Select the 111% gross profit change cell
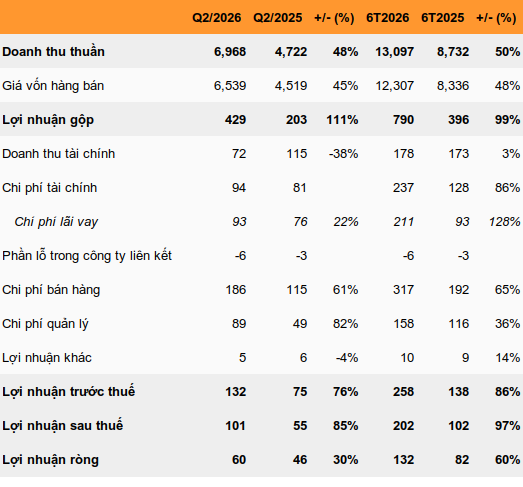Screen dimensions: 523x487 click(342, 120)
